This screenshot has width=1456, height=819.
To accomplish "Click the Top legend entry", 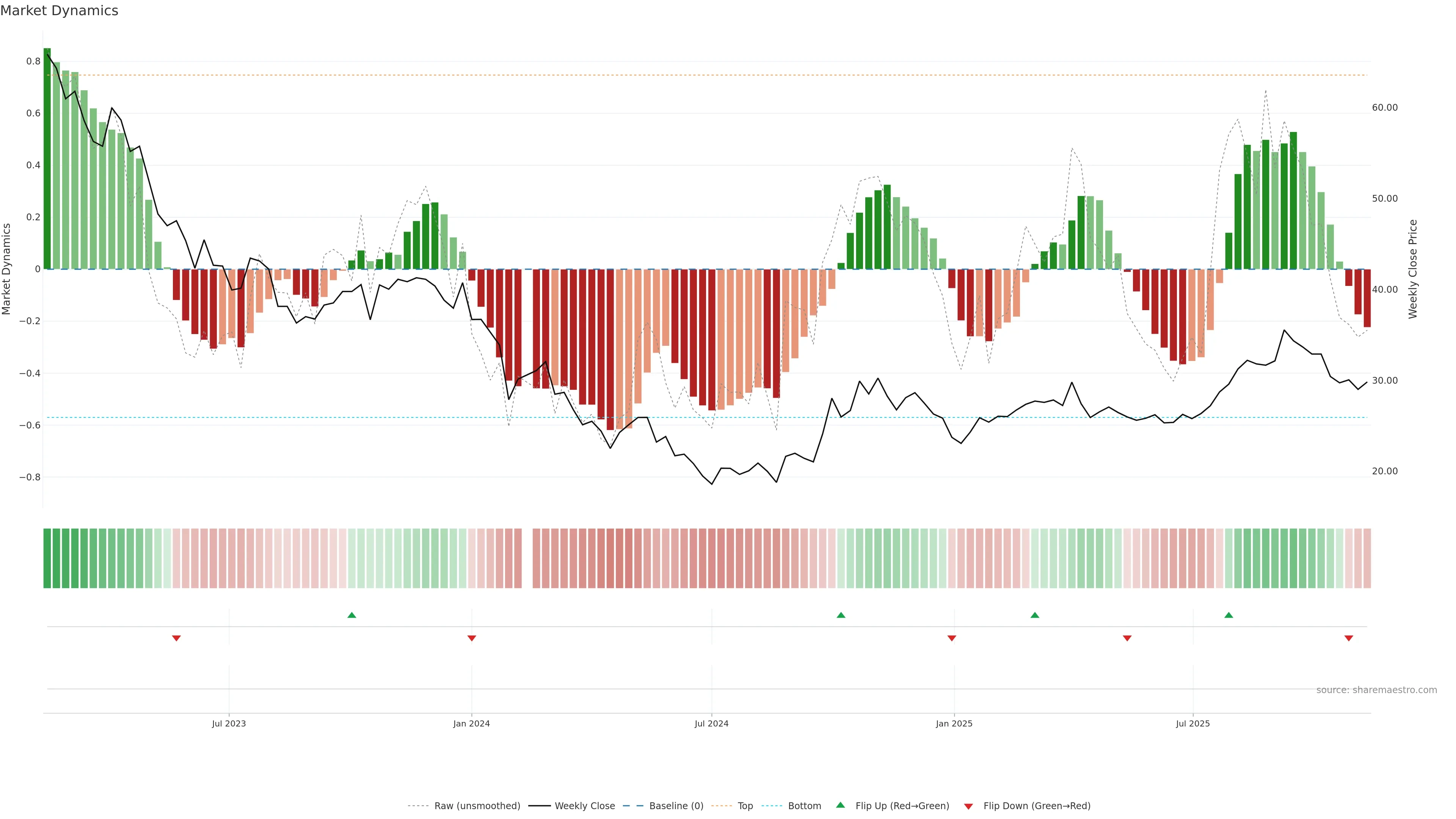I will pyautogui.click(x=745, y=806).
